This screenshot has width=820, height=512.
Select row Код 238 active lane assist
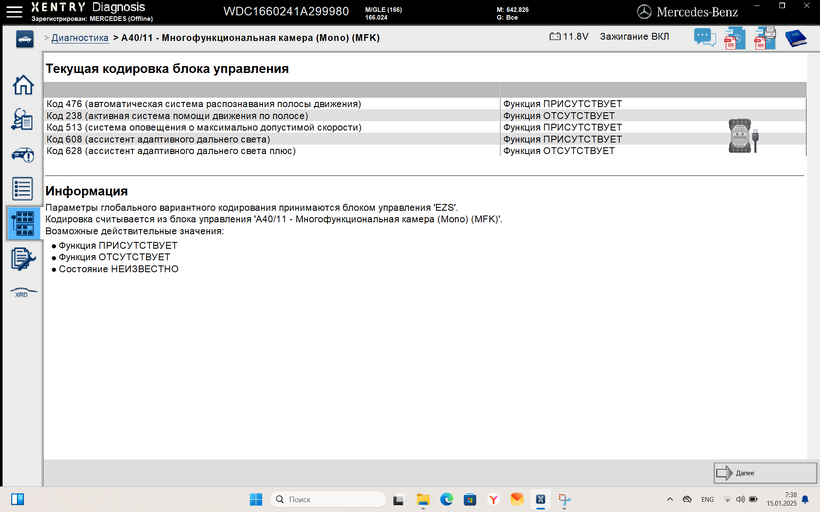[425, 116]
